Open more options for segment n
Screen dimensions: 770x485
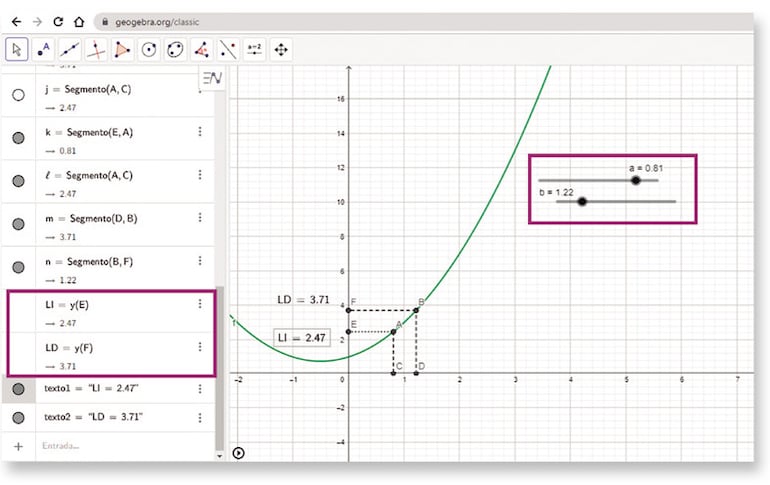200,261
